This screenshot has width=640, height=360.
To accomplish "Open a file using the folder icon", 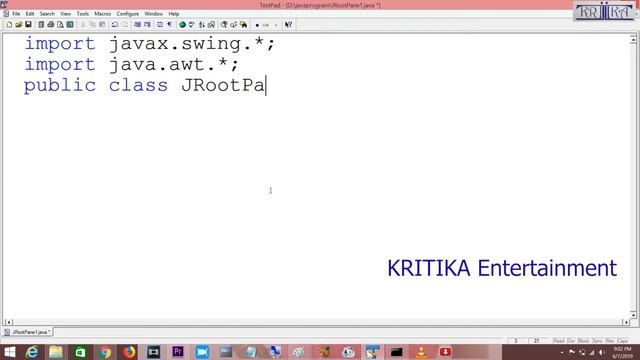I will tap(18, 25).
